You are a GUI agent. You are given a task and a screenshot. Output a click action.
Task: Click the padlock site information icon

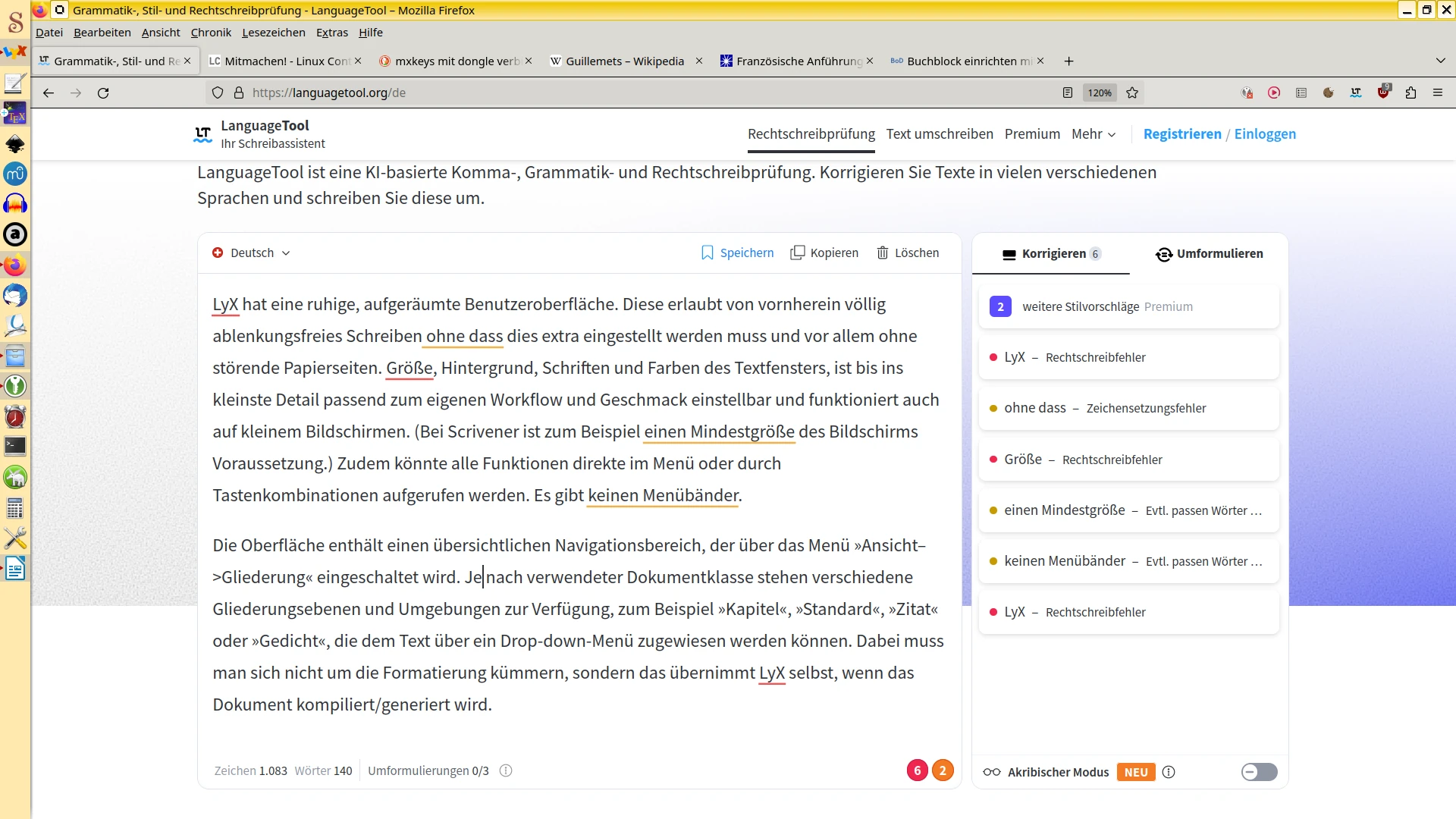pos(239,93)
